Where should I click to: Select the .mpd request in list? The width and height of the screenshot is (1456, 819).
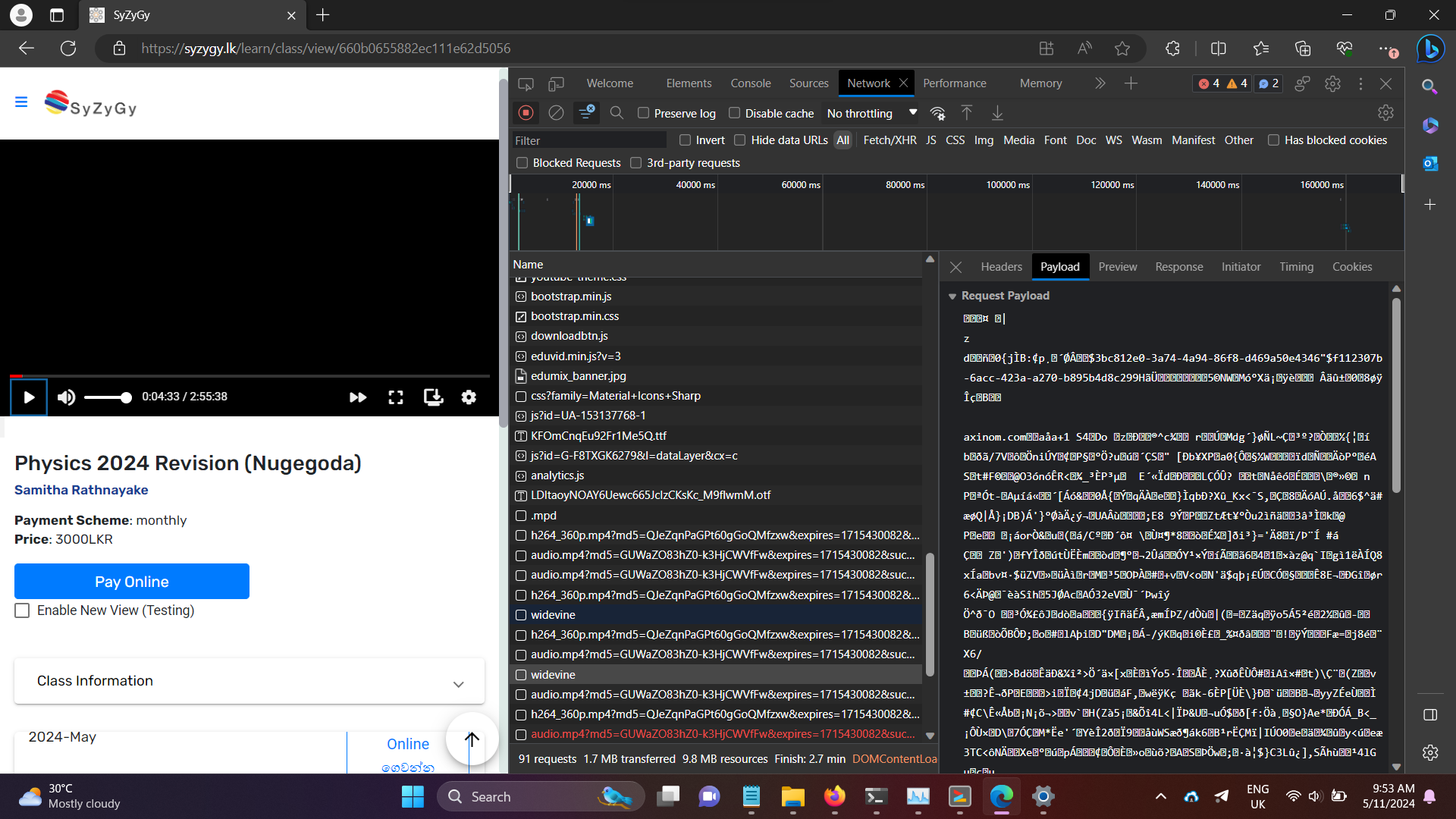point(544,516)
